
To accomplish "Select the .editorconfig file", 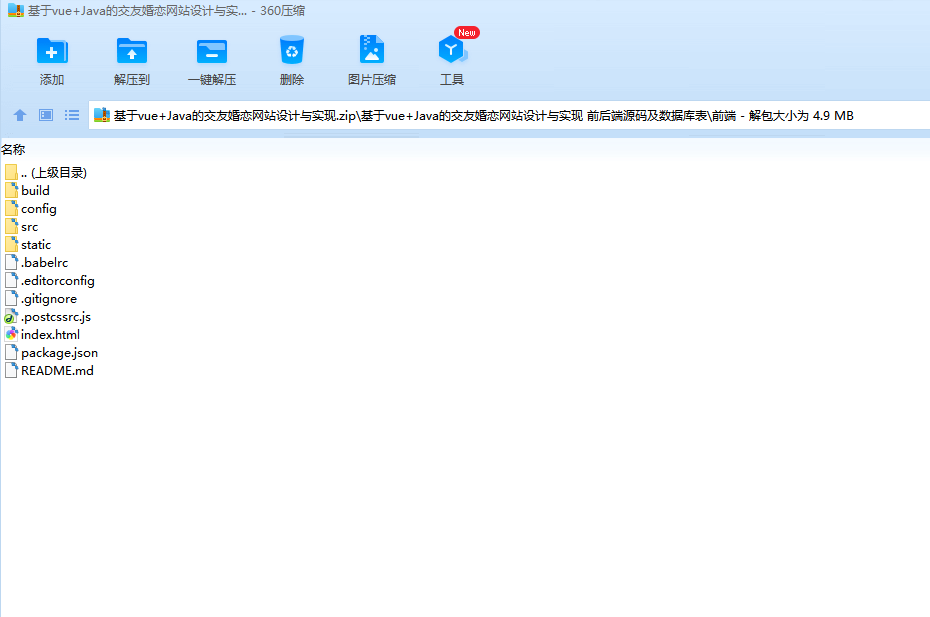I will click(x=49, y=281).
